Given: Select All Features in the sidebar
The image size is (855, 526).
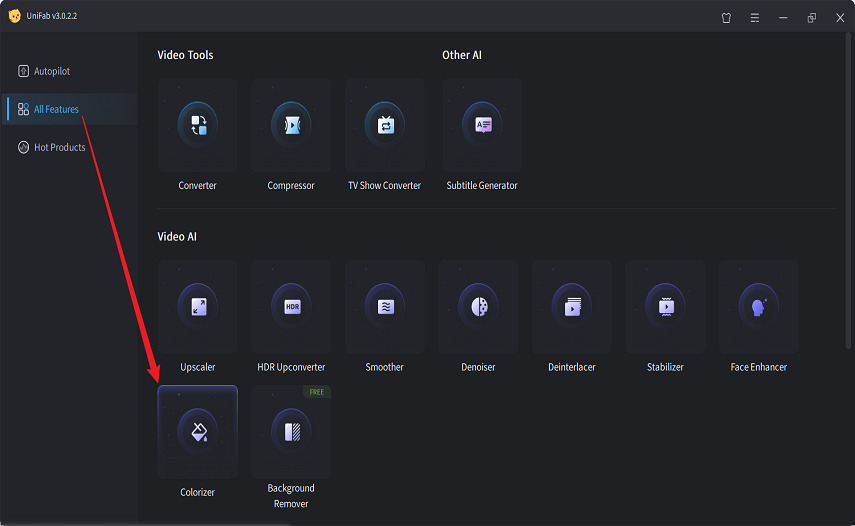Looking at the screenshot, I should coord(56,109).
